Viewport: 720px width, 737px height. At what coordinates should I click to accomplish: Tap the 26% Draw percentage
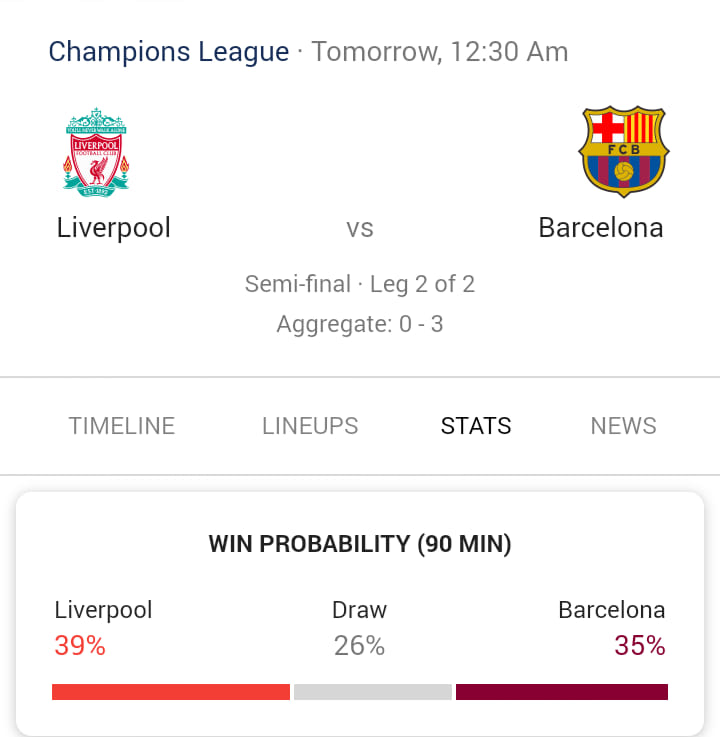(x=360, y=645)
